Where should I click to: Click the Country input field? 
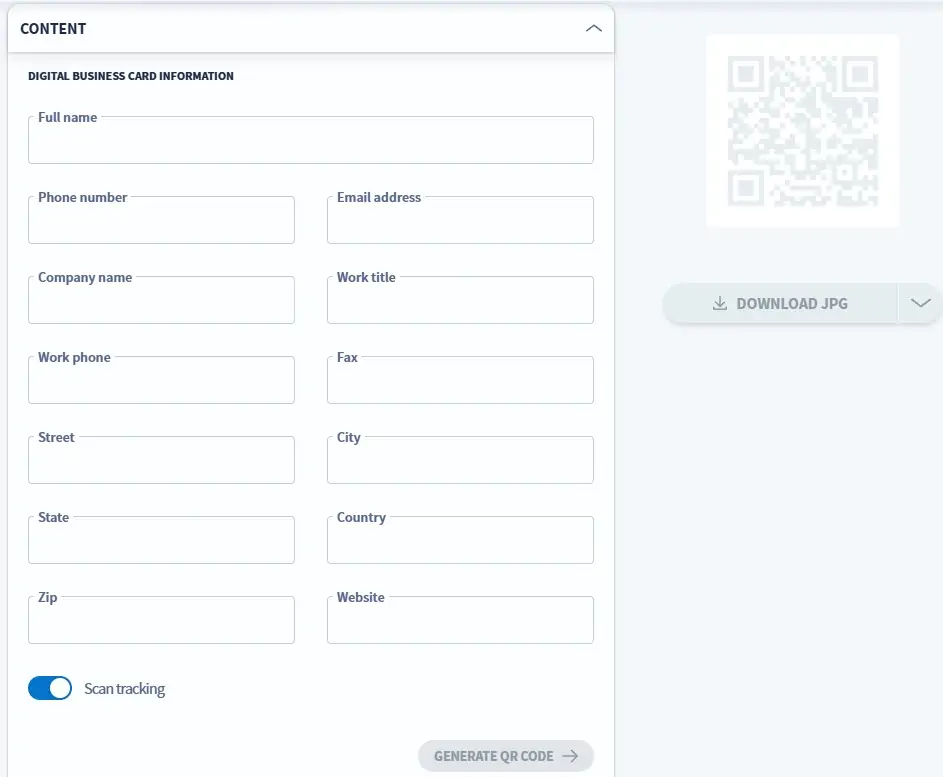coord(460,540)
